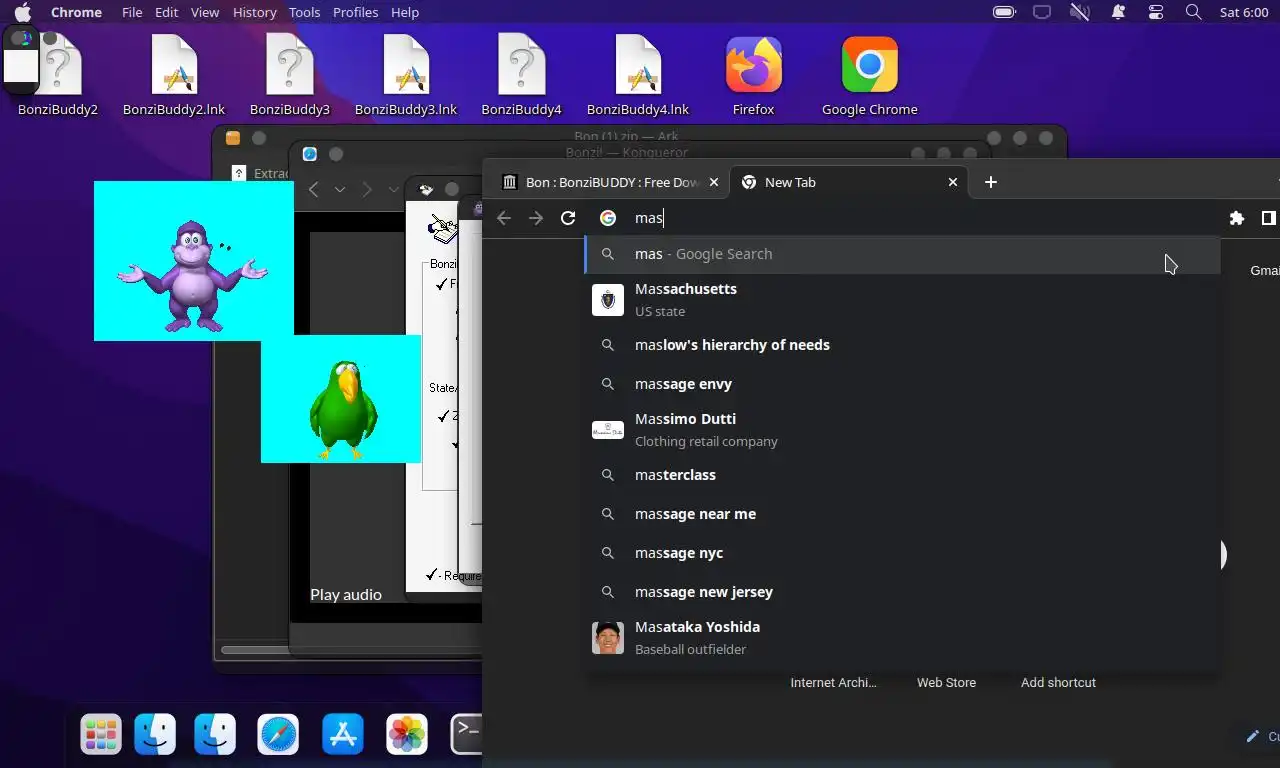This screenshot has width=1280, height=768.
Task: Open the Edit menu
Action: pos(167,12)
